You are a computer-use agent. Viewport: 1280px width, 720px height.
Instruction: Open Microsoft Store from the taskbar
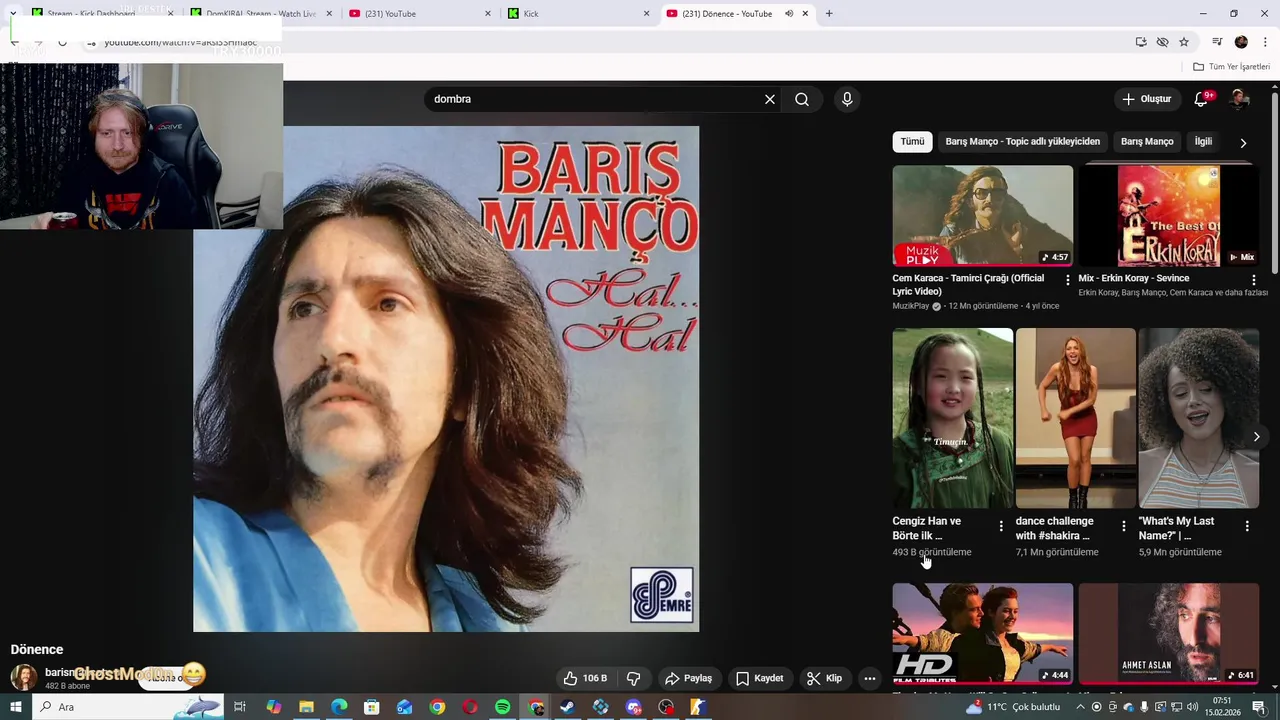tap(371, 707)
